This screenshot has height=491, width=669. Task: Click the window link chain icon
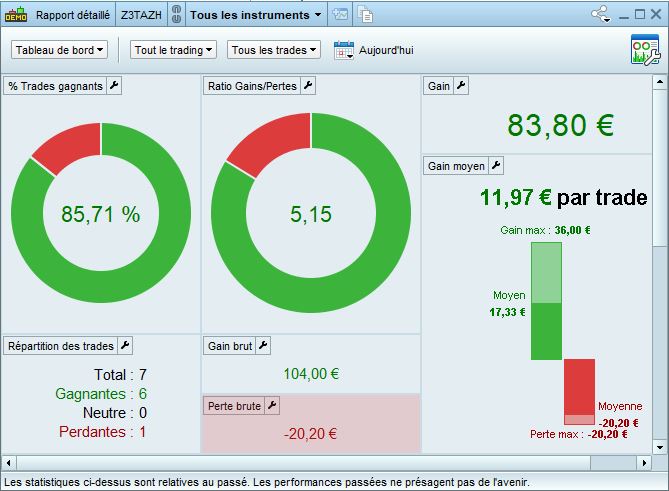[176, 15]
